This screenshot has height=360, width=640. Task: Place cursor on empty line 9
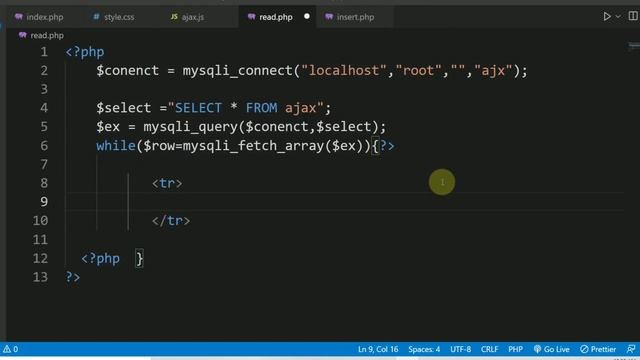[344, 202]
